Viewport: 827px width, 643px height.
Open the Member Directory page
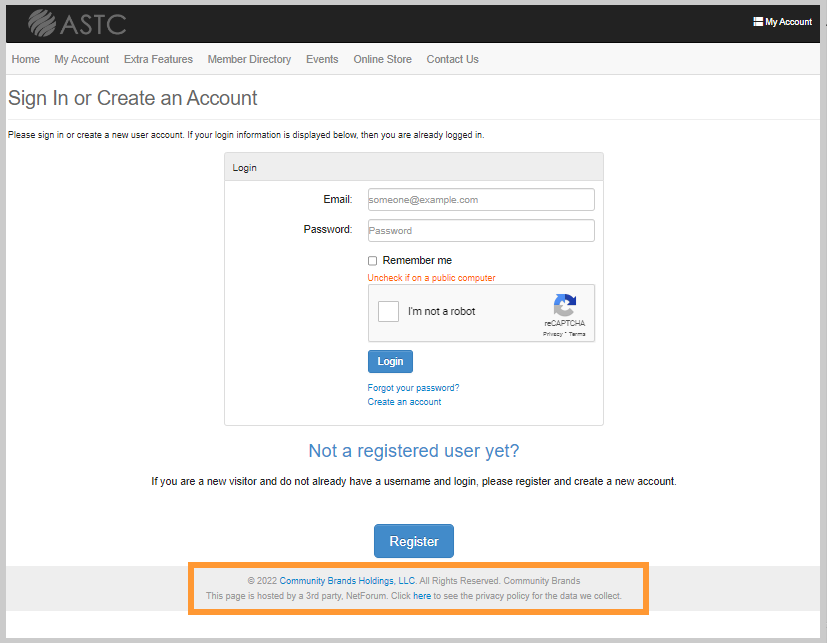point(249,59)
